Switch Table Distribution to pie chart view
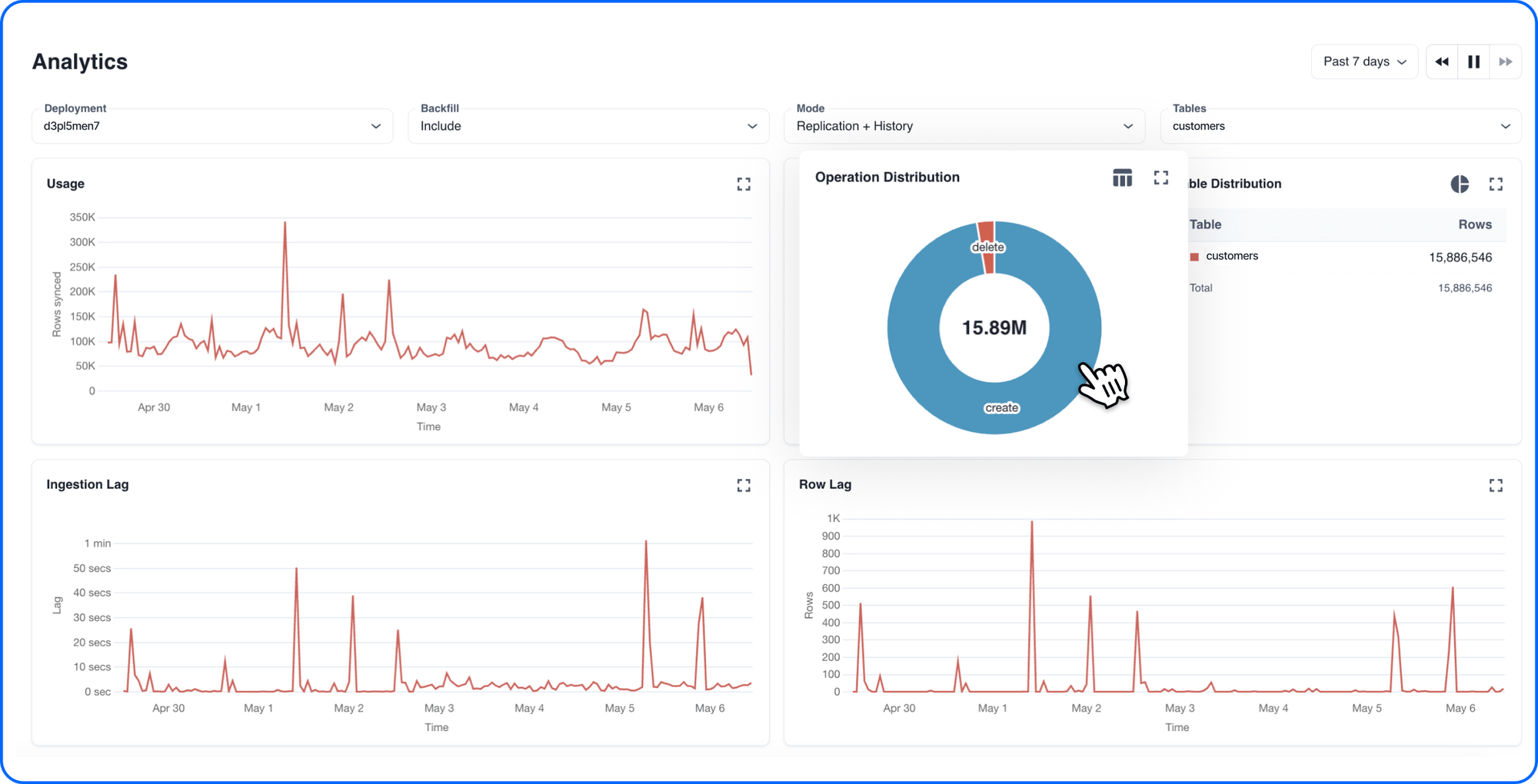 (1459, 184)
